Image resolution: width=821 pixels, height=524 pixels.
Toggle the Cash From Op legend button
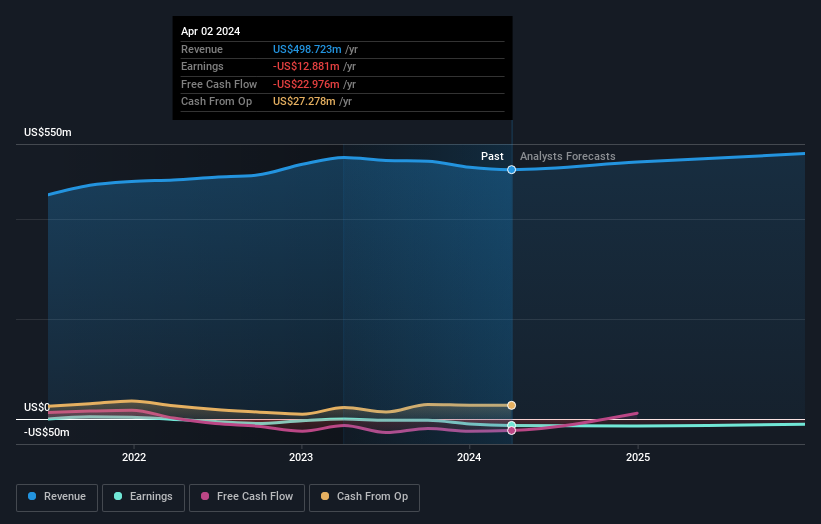(x=364, y=497)
